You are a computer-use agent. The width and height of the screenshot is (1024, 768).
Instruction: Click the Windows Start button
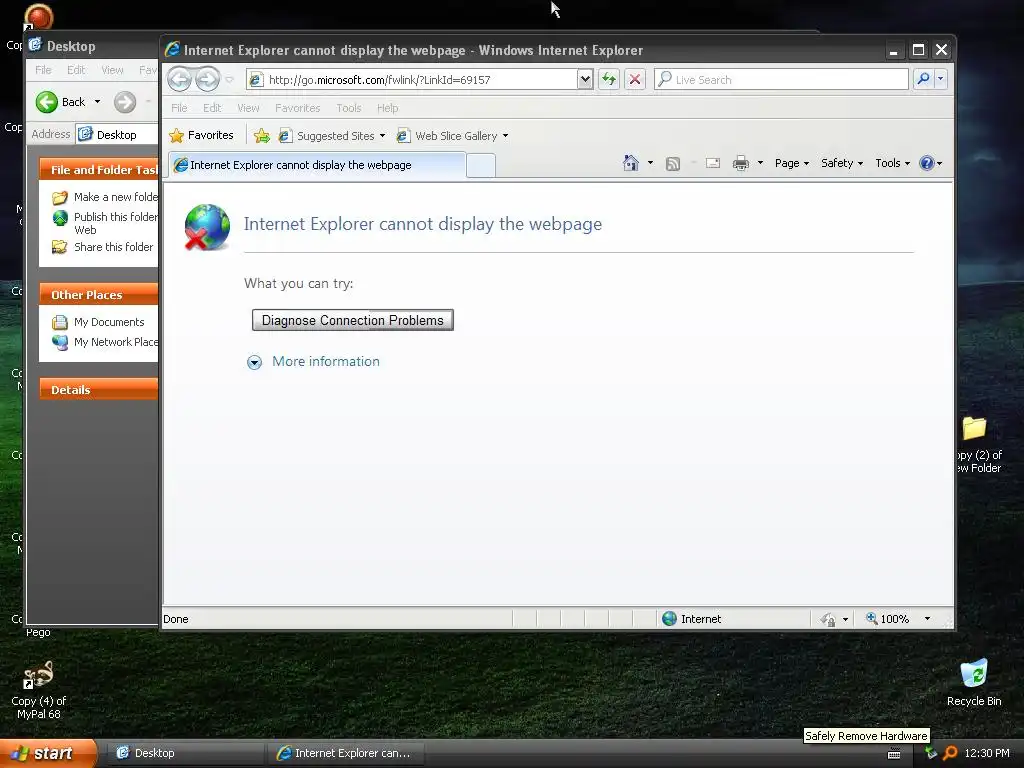point(48,753)
